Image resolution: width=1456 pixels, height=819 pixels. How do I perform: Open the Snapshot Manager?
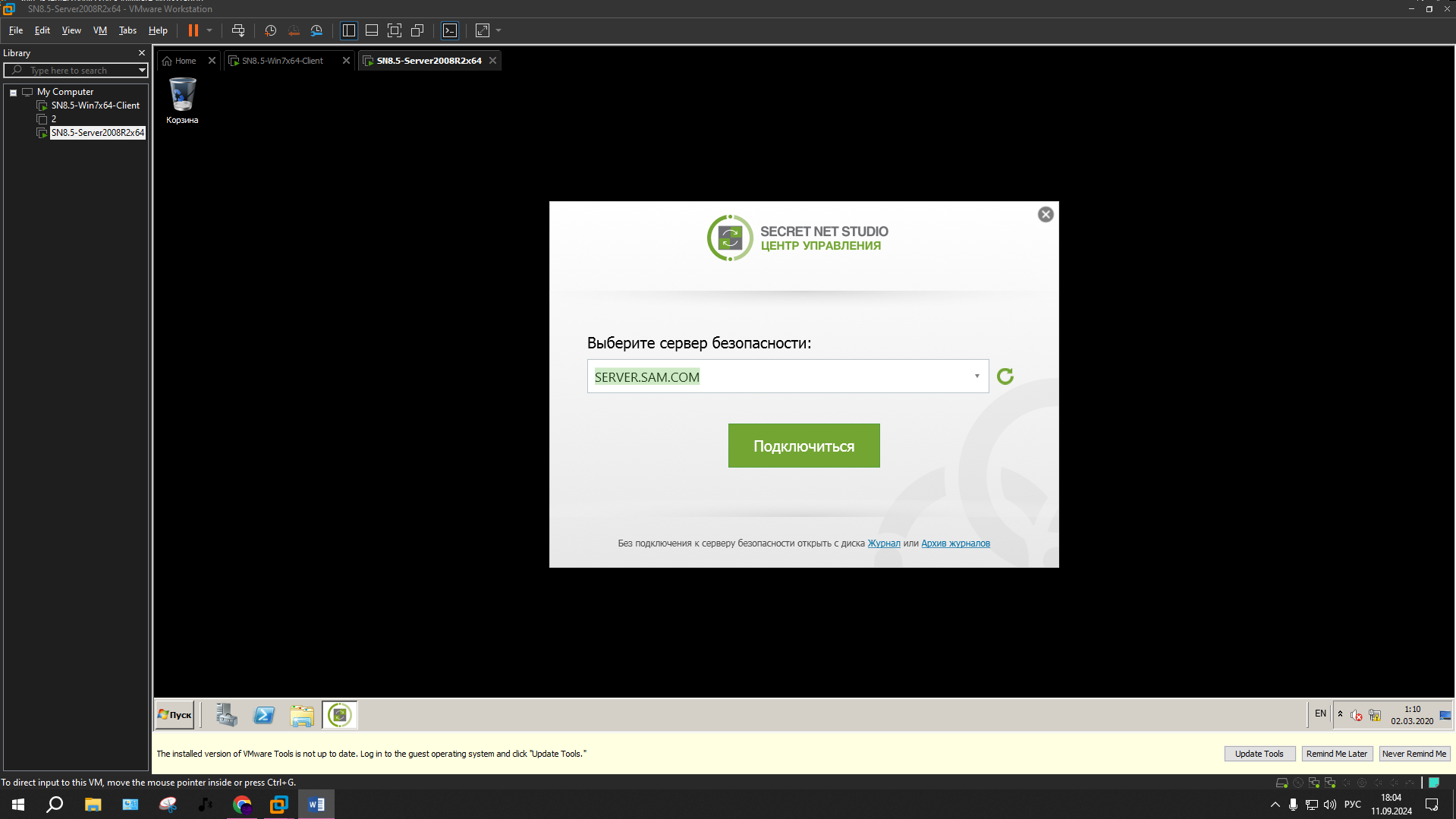pos(316,30)
